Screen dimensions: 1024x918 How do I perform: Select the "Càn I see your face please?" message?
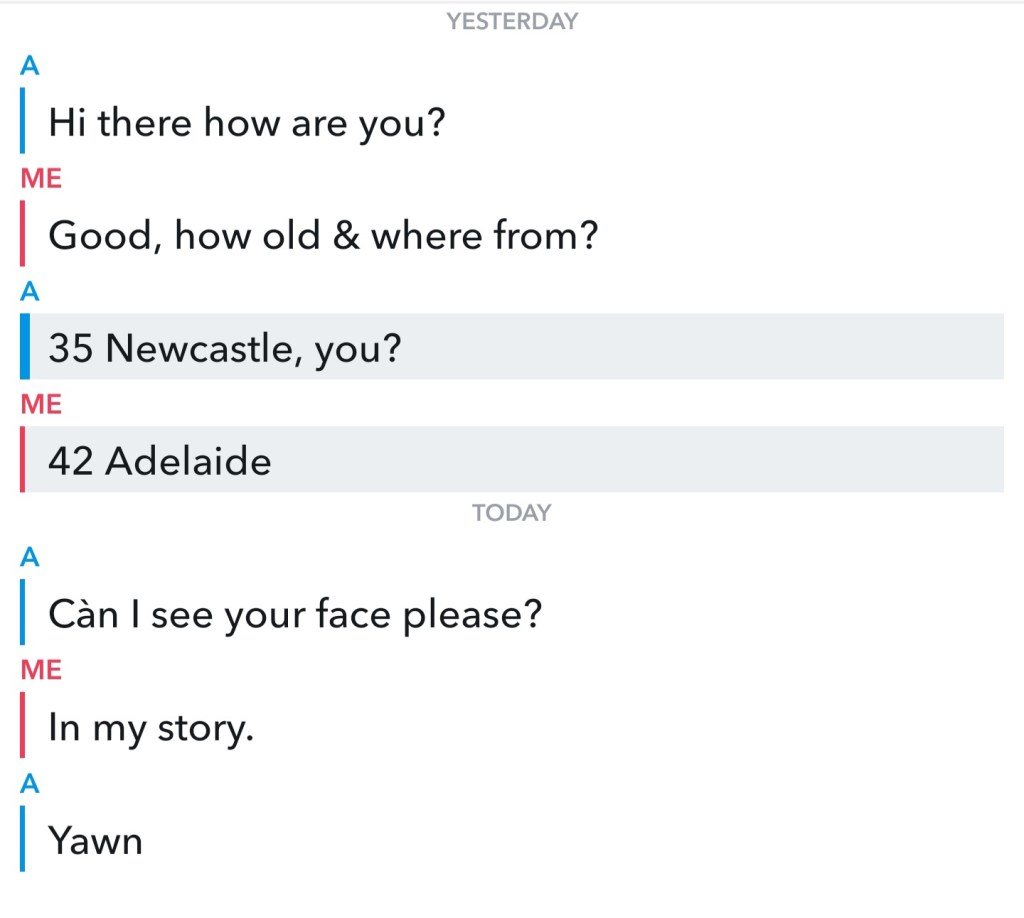[294, 613]
